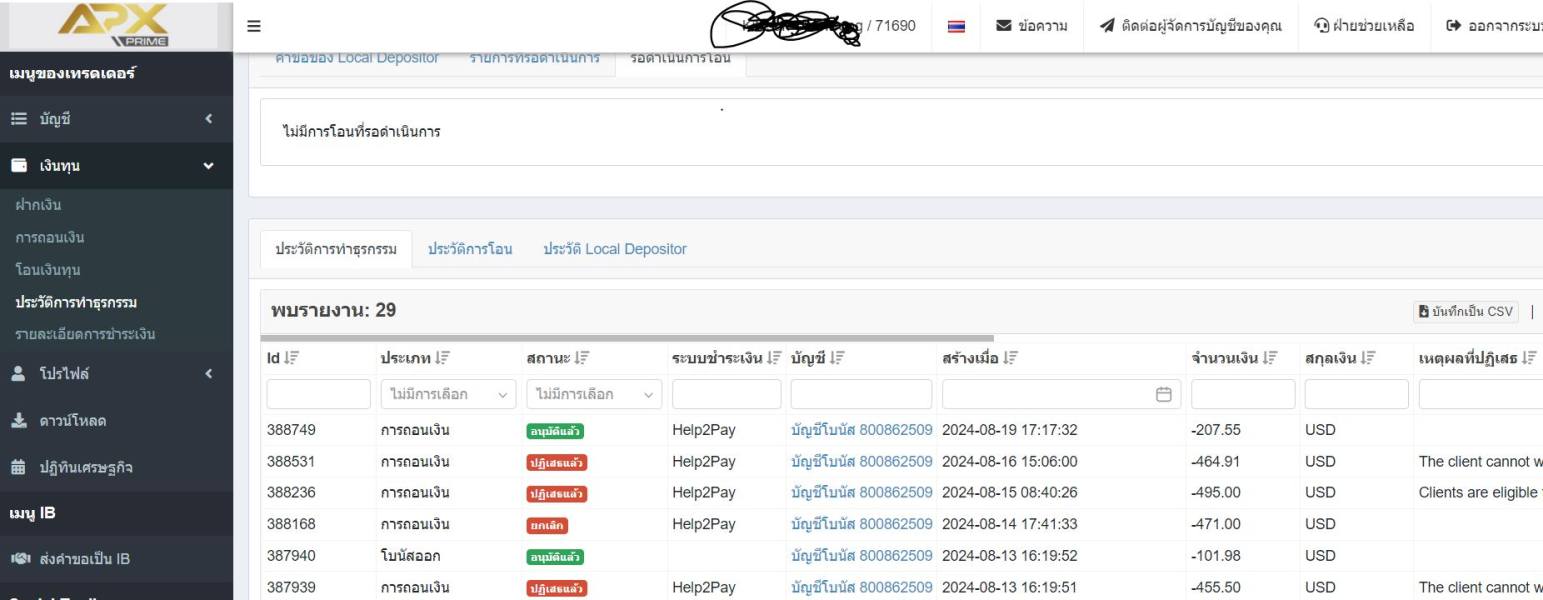
Task: Sort by จำนวนเงิน column icon
Action: click(x=1269, y=359)
